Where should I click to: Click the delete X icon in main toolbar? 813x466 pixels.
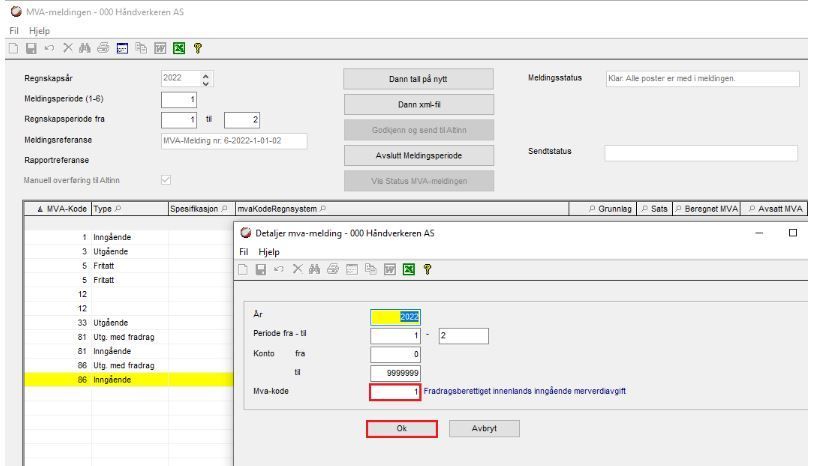(x=67, y=48)
